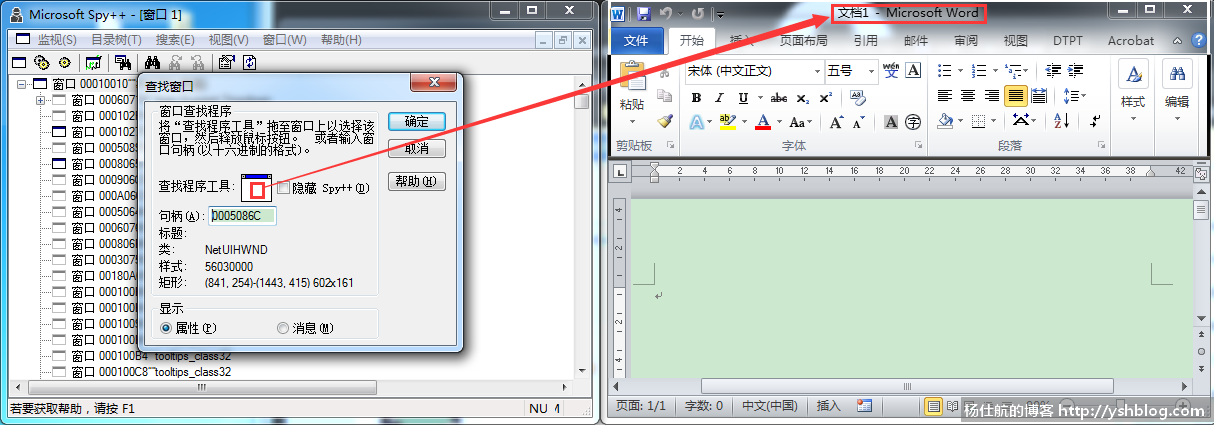The width and height of the screenshot is (1214, 425).
Task: Open the Bullets list dropdown arrow
Action: pyautogui.click(x=961, y=71)
